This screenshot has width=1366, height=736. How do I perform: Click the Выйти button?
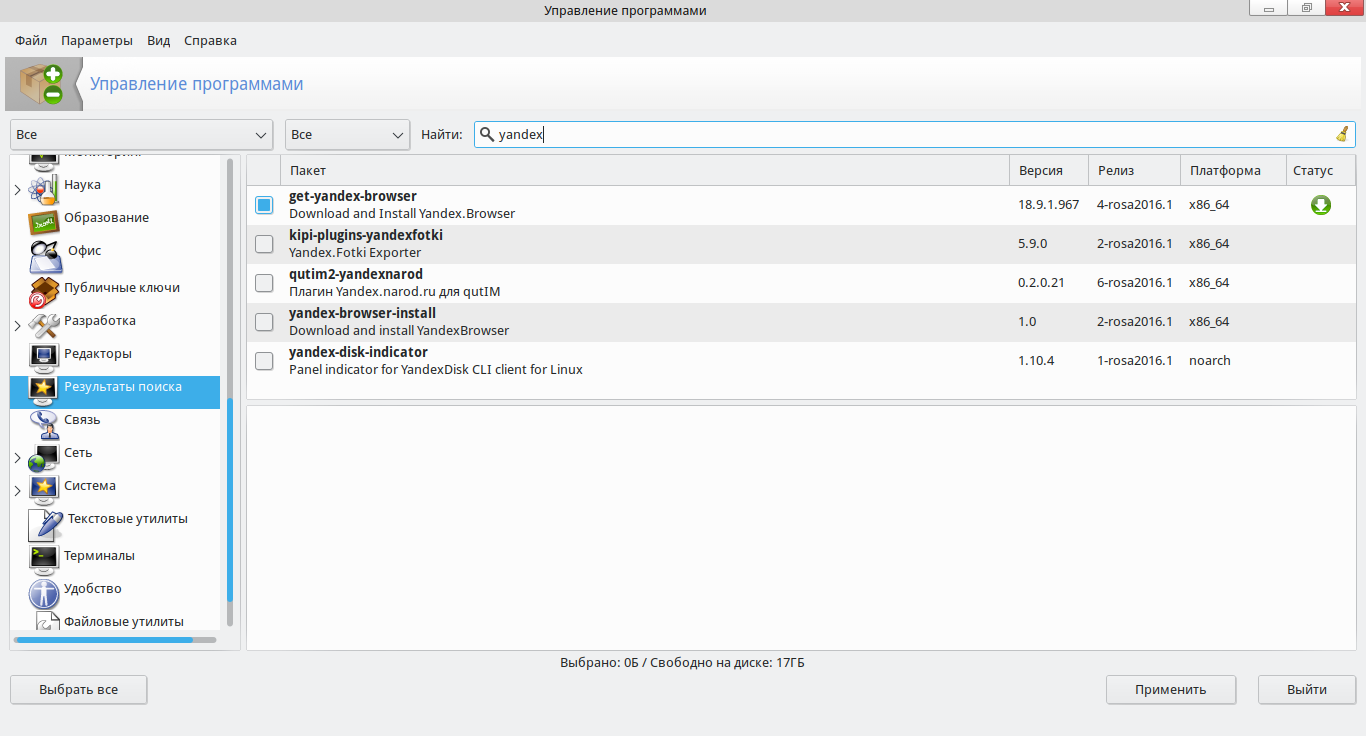(1307, 690)
